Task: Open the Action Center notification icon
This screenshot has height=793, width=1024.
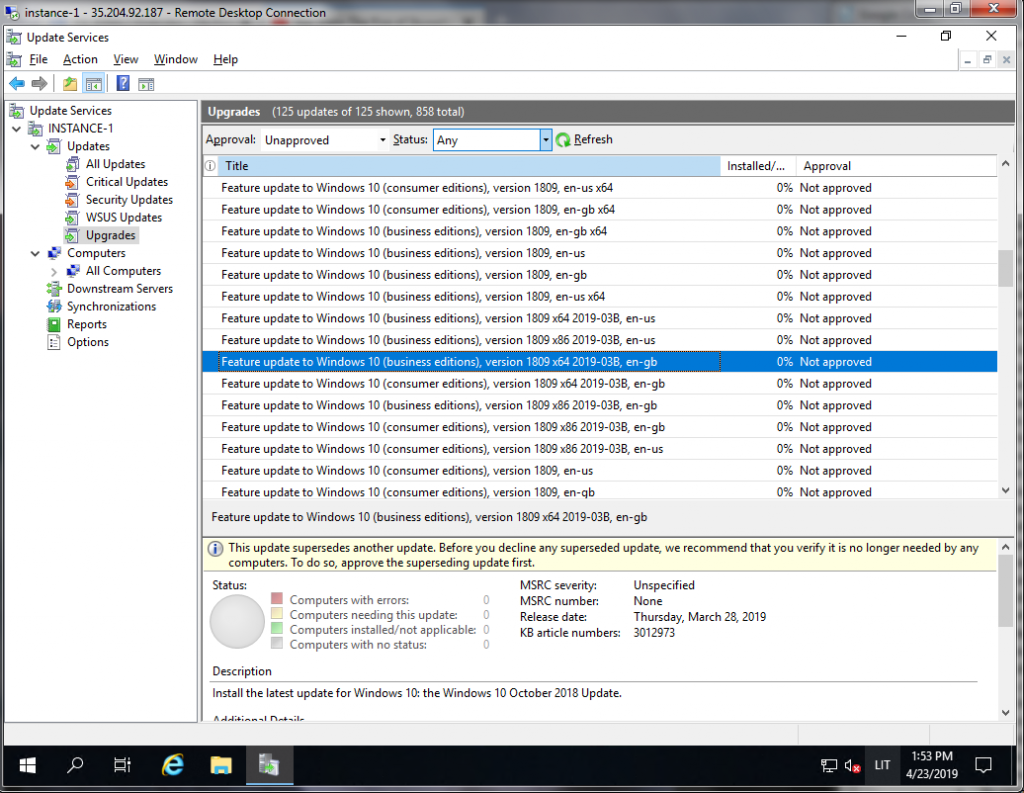Action: coord(984,765)
